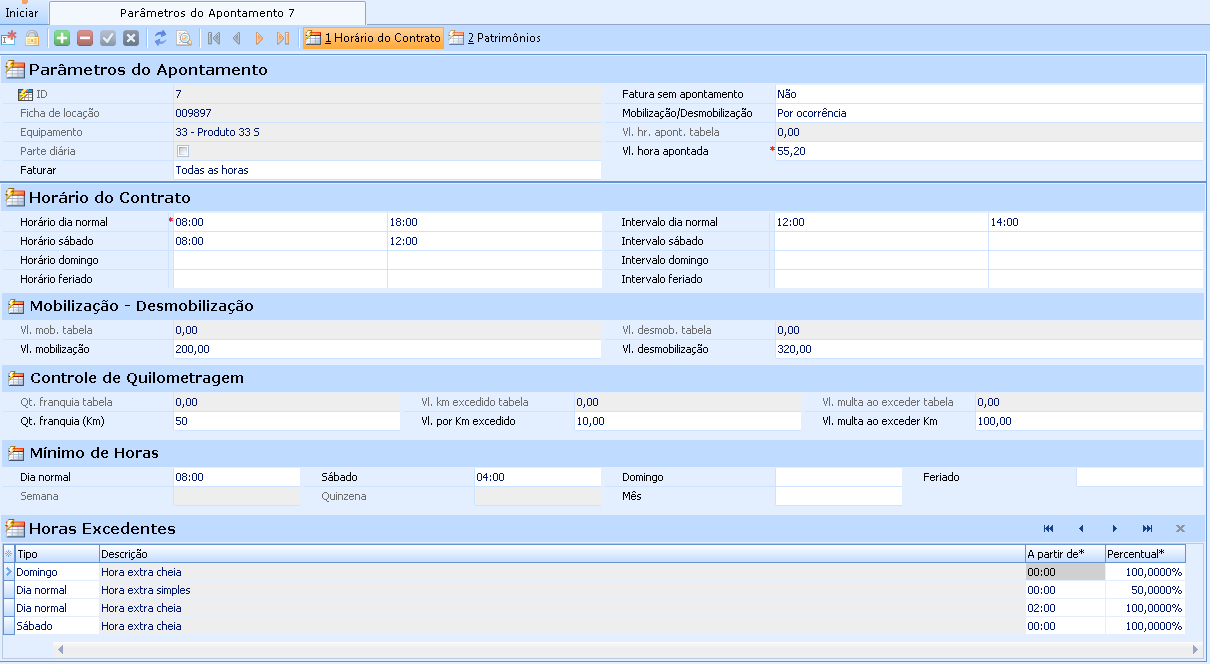This screenshot has height=664, width=1210.
Task: Click the Horário sábado end time 12:00
Action: (495, 241)
